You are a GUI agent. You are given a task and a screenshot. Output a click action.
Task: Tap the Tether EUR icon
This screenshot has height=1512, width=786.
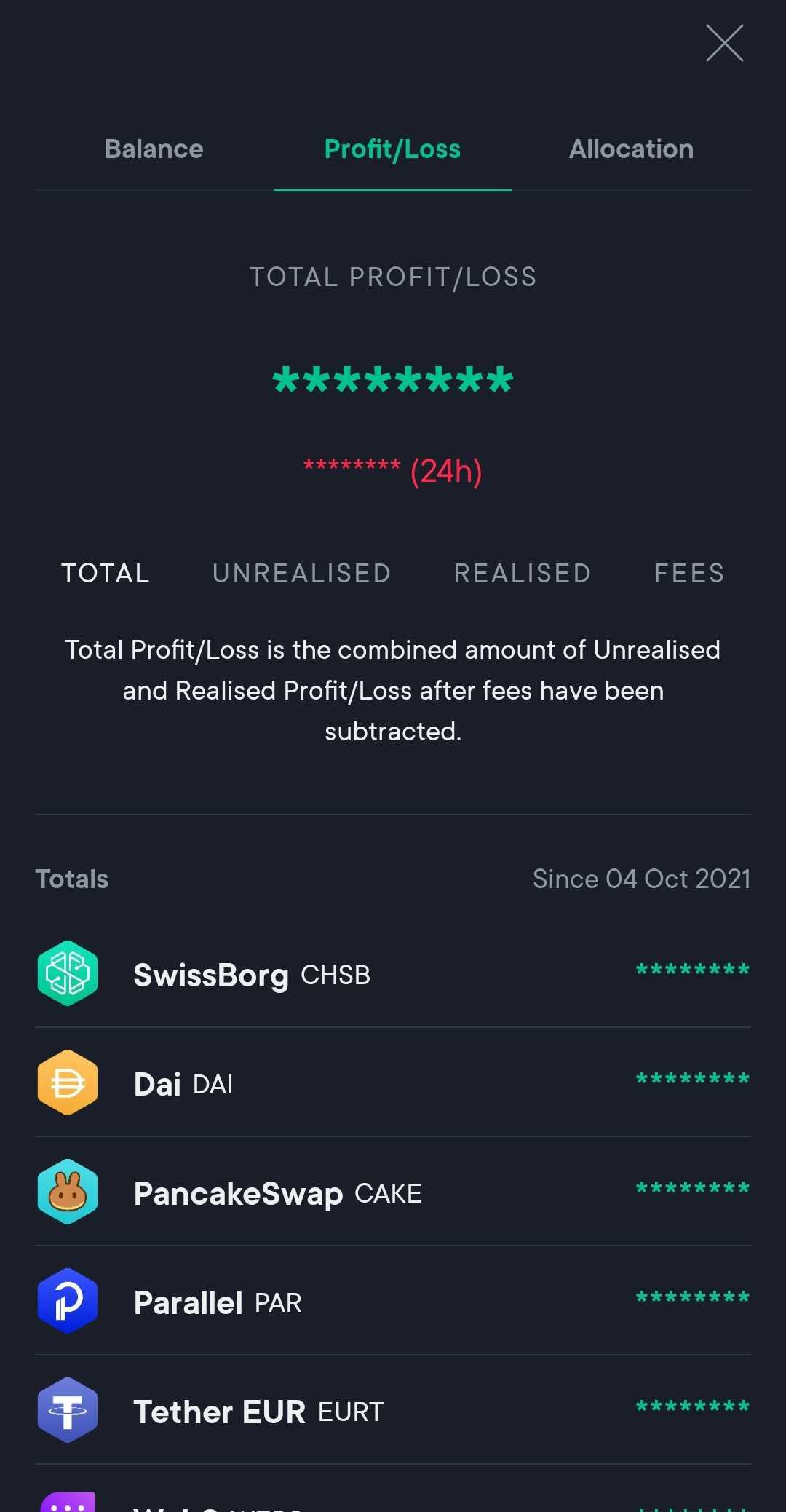point(68,1410)
